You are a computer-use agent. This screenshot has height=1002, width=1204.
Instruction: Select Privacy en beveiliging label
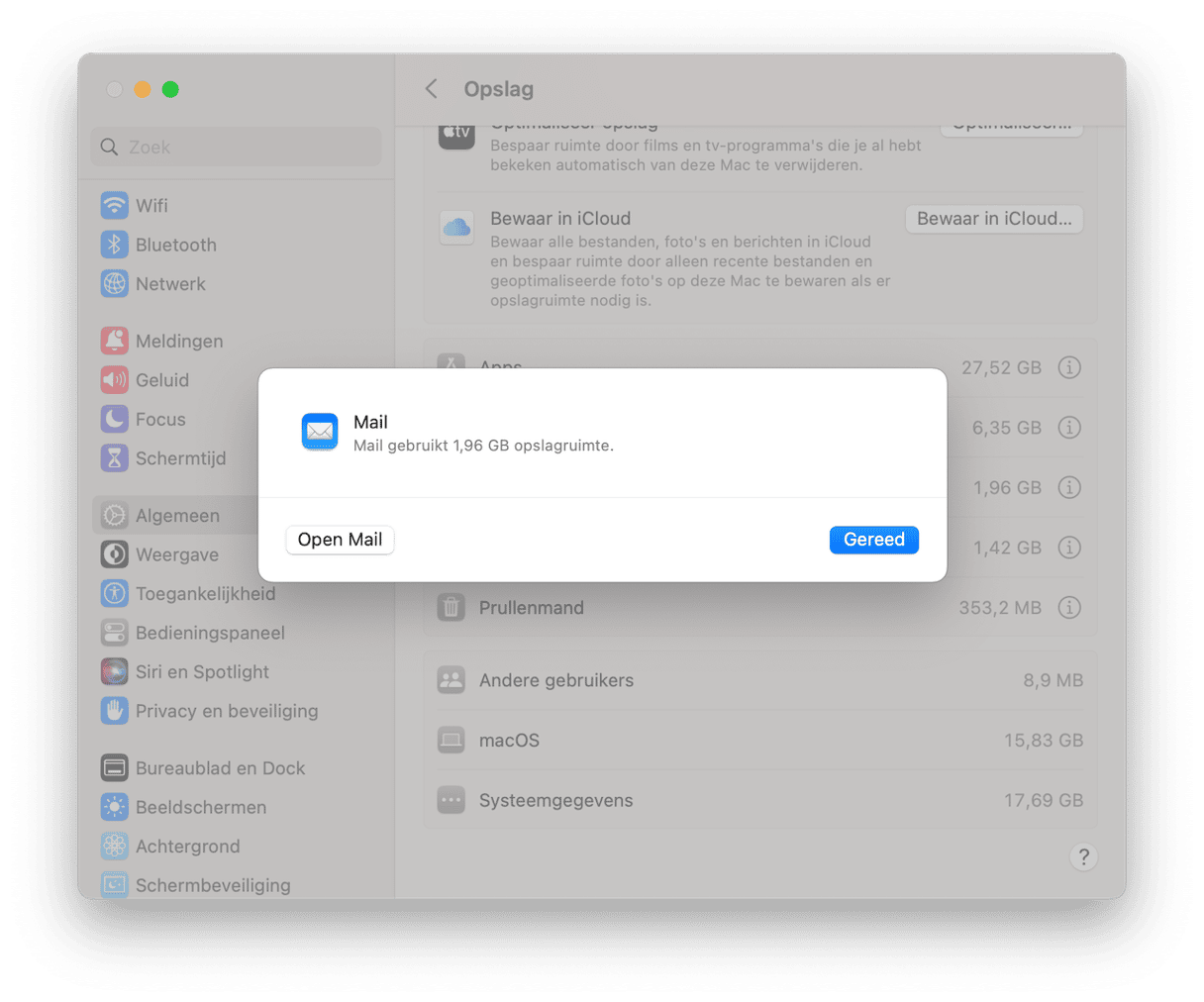227,711
